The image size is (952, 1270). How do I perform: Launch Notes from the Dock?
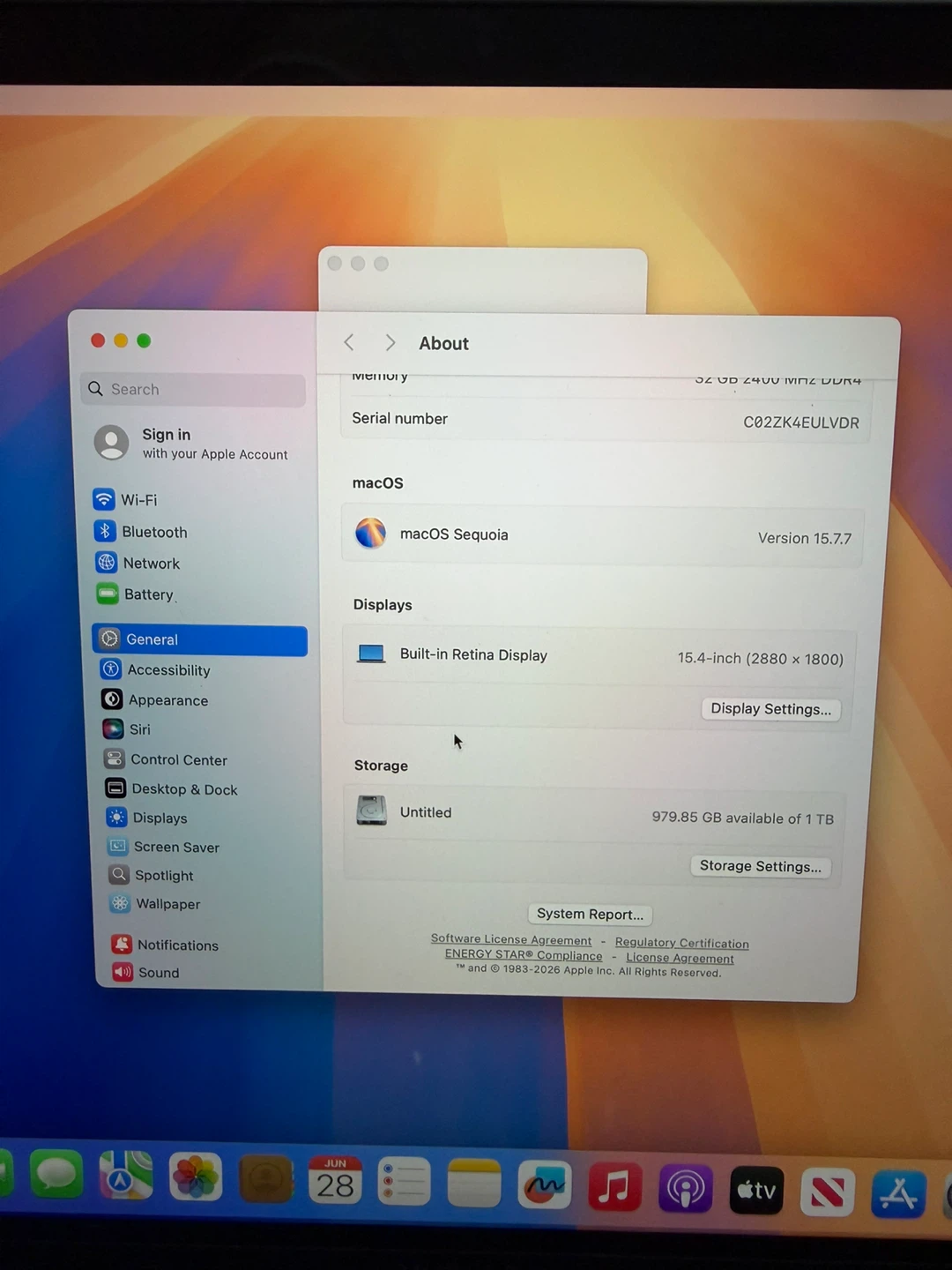(x=474, y=1184)
